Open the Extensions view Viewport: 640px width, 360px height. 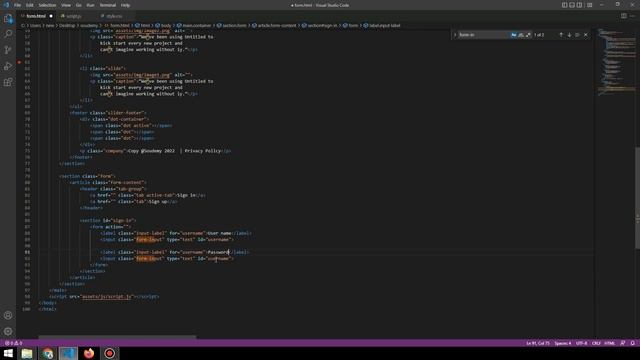click(x=8, y=82)
